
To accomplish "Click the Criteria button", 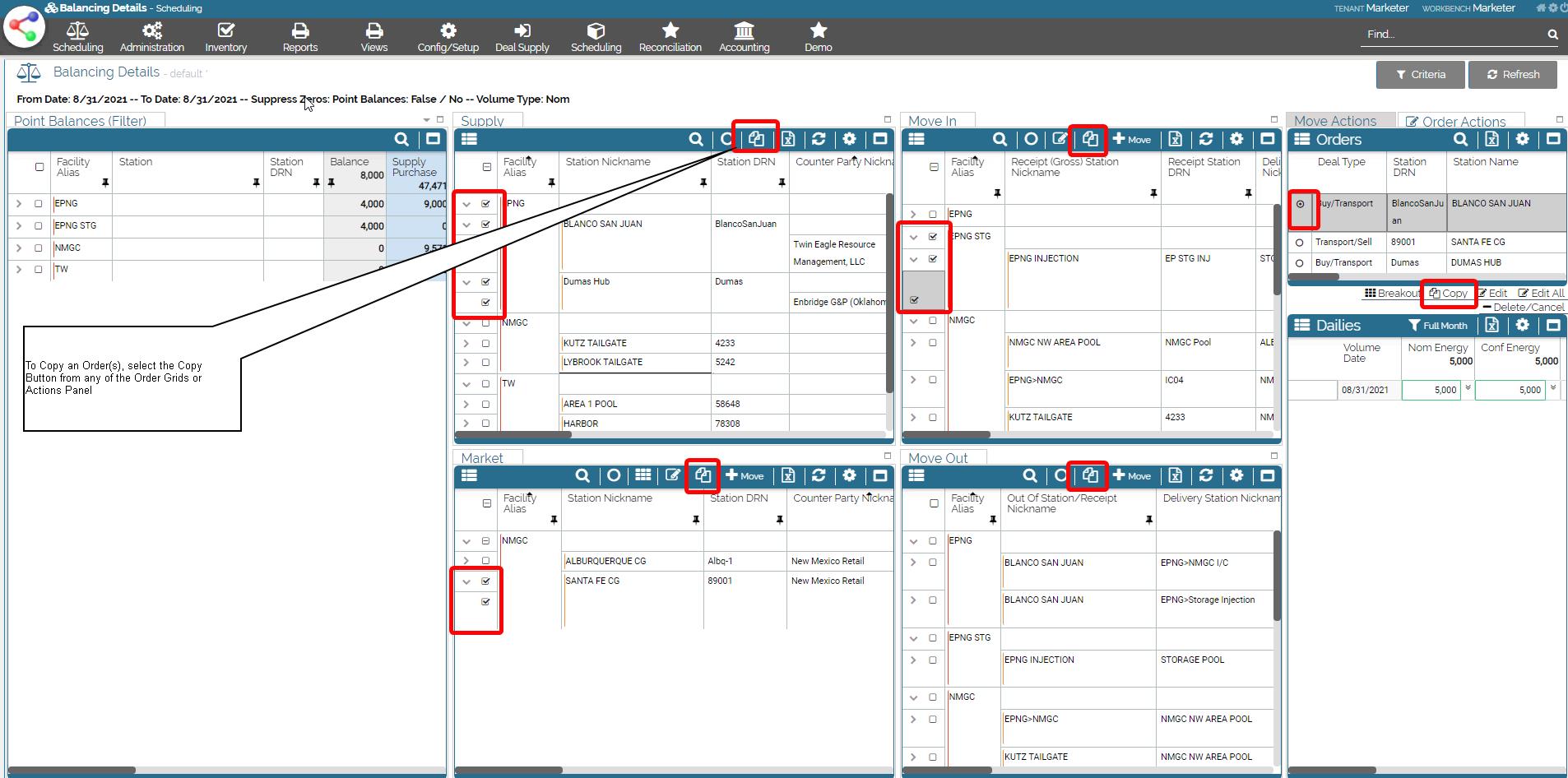I will (x=1420, y=74).
